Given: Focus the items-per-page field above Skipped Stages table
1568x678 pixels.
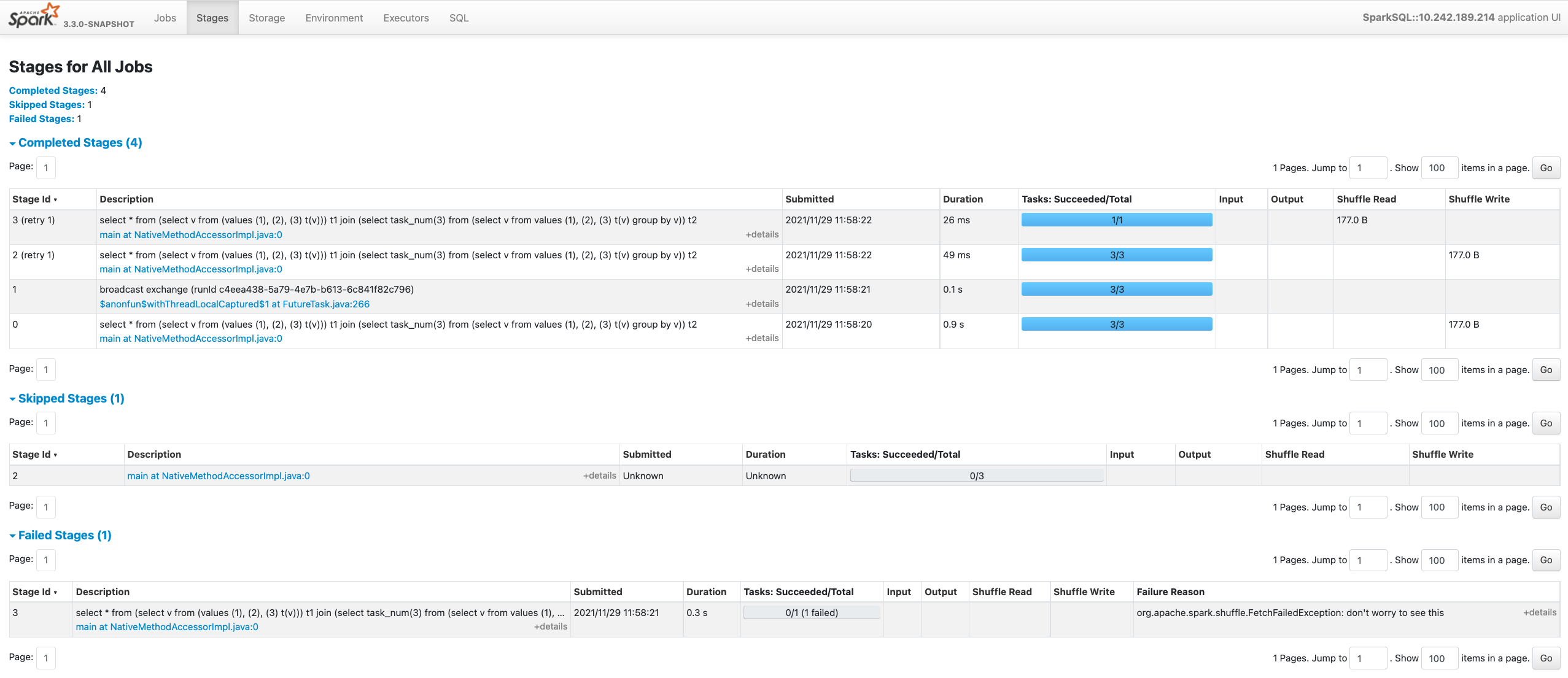Looking at the screenshot, I should point(1438,423).
